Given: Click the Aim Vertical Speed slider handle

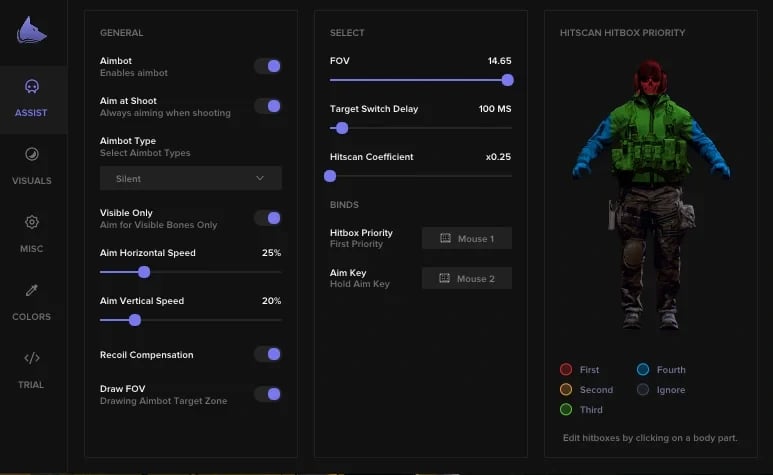Looking at the screenshot, I should tap(135, 320).
